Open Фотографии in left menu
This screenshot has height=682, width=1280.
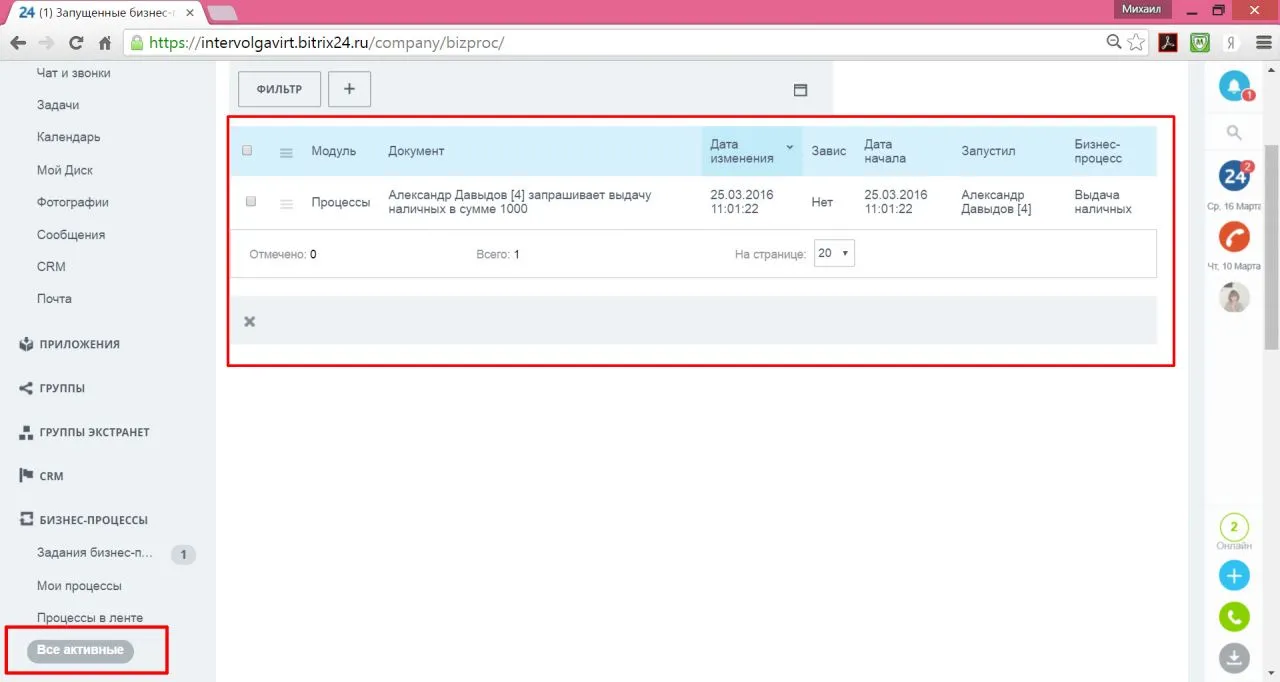point(73,202)
